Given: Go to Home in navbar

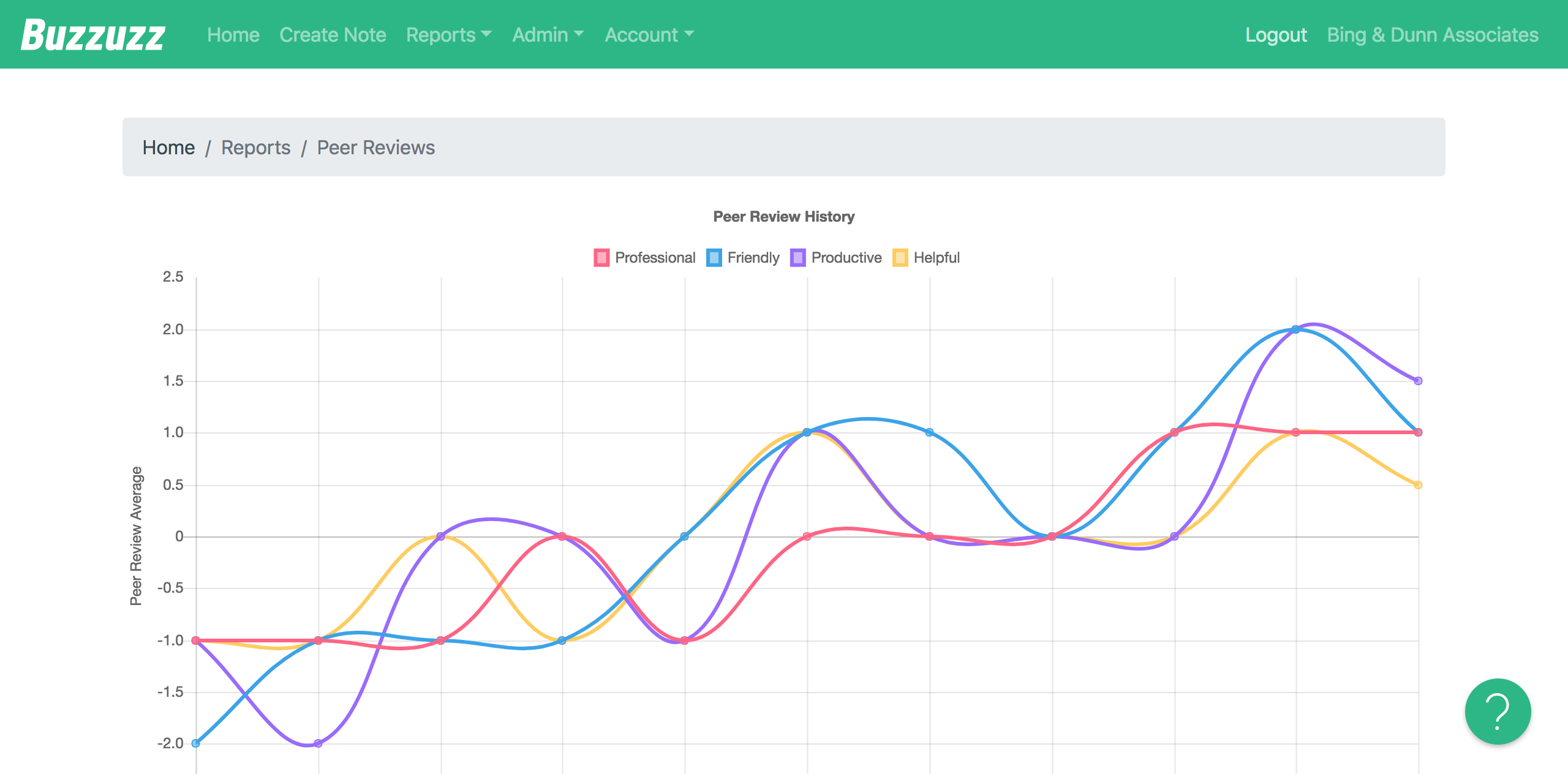Looking at the screenshot, I should (233, 35).
